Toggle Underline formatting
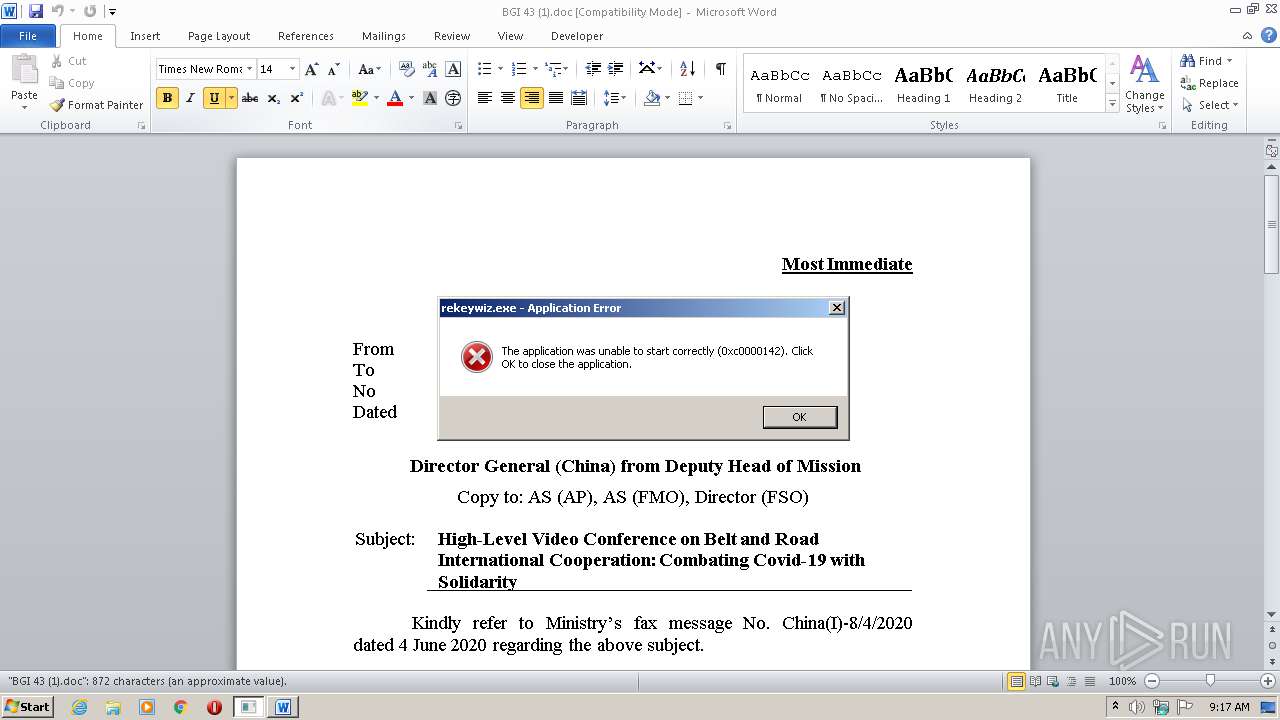Viewport: 1280px width, 720px height. (213, 98)
